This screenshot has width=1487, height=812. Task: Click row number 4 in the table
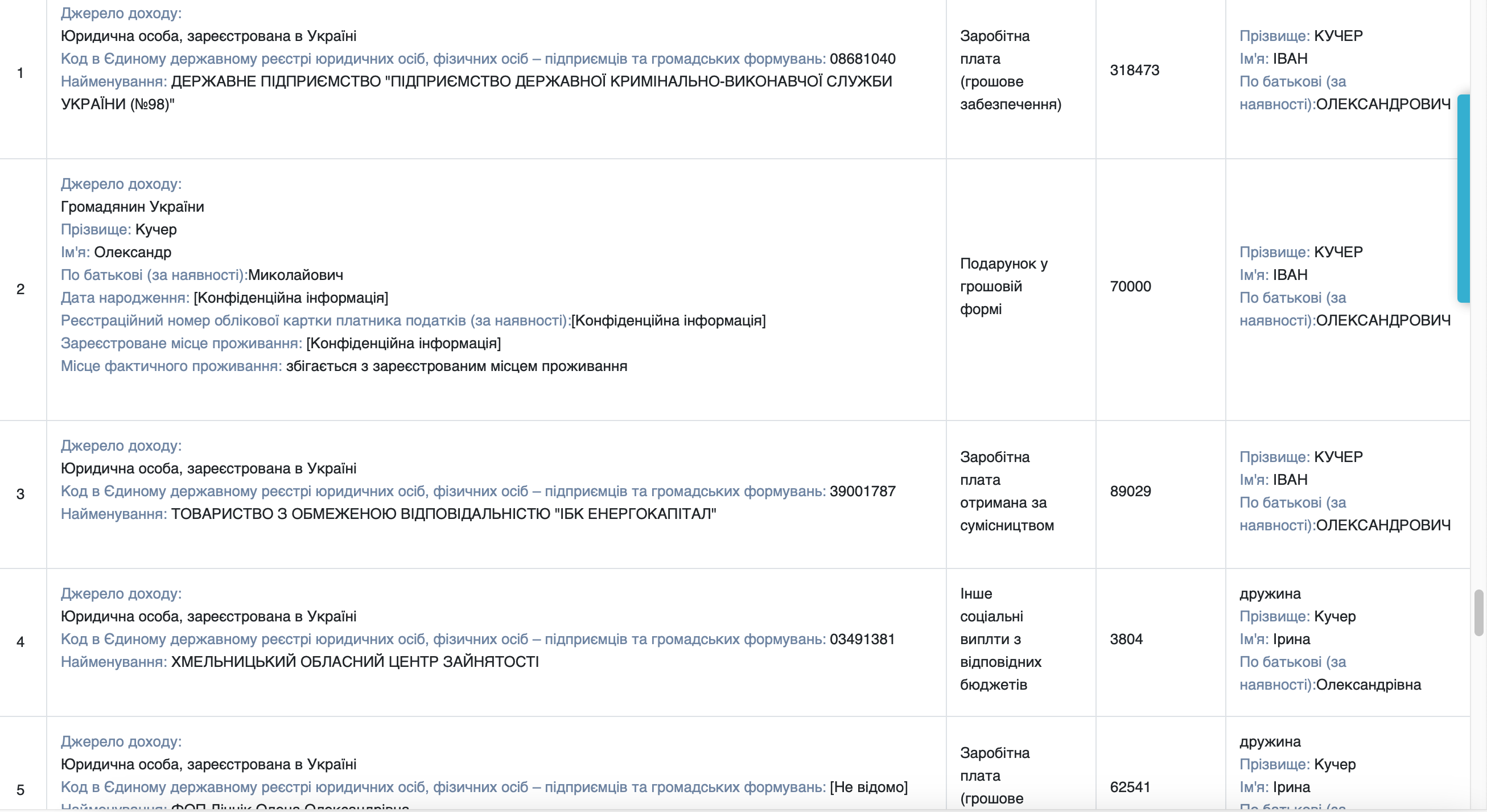coord(20,642)
